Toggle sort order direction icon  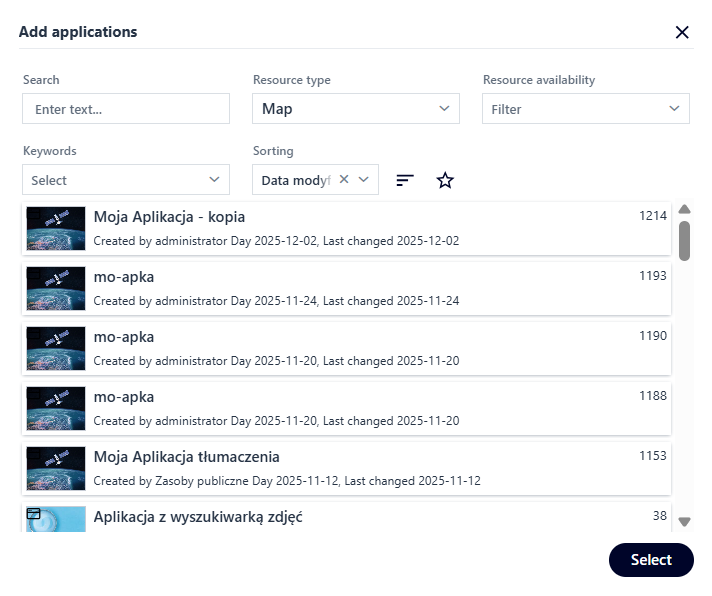coord(405,180)
